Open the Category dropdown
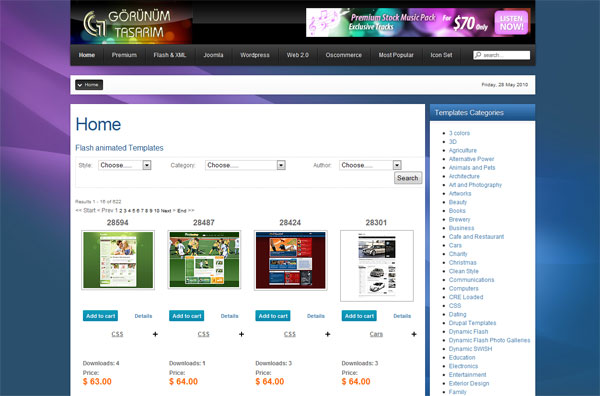 pos(245,165)
